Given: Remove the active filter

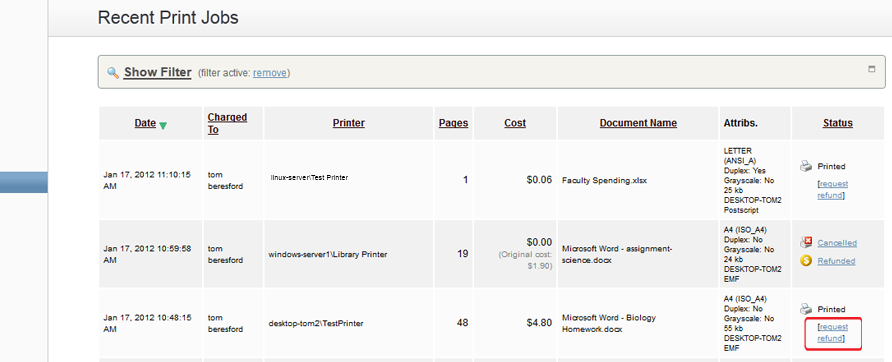Looking at the screenshot, I should tap(270, 73).
